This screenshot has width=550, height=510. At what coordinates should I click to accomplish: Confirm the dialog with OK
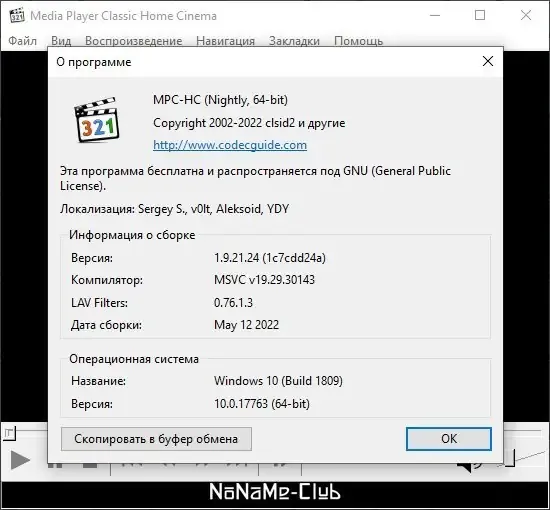point(449,439)
